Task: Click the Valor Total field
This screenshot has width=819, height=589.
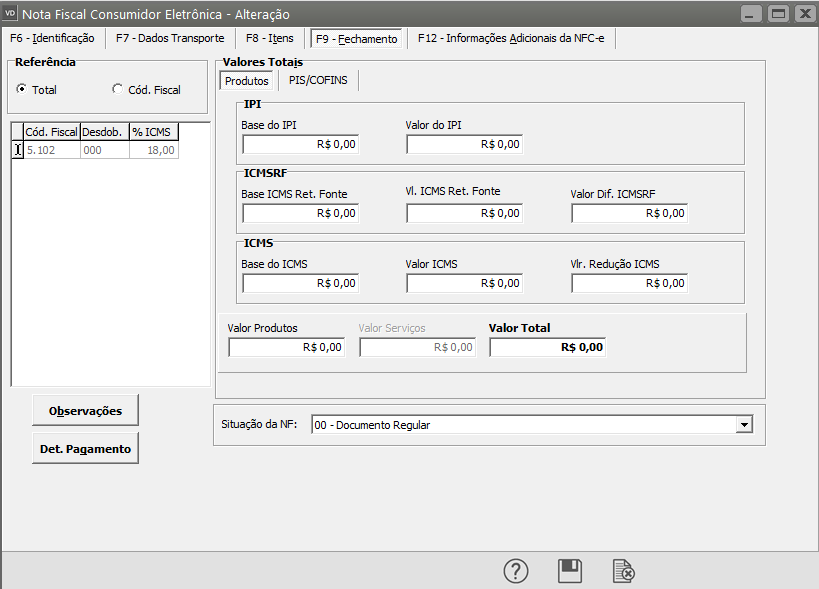Action: coord(547,347)
